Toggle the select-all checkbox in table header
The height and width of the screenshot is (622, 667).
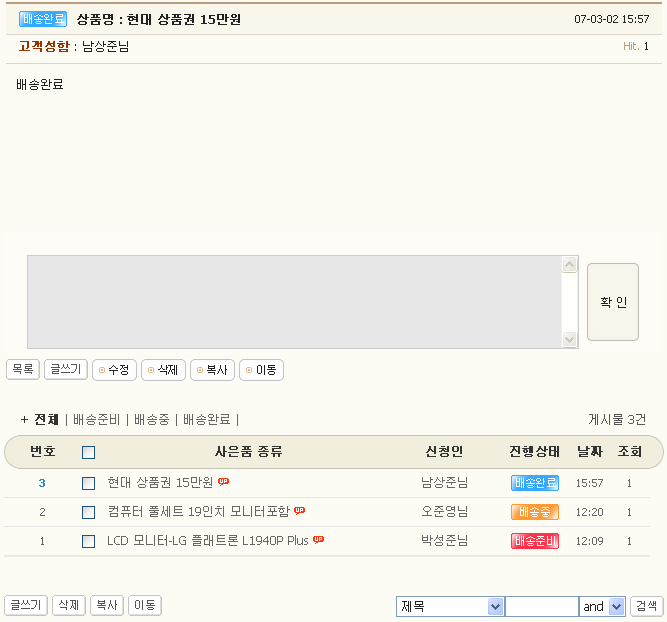tap(89, 453)
